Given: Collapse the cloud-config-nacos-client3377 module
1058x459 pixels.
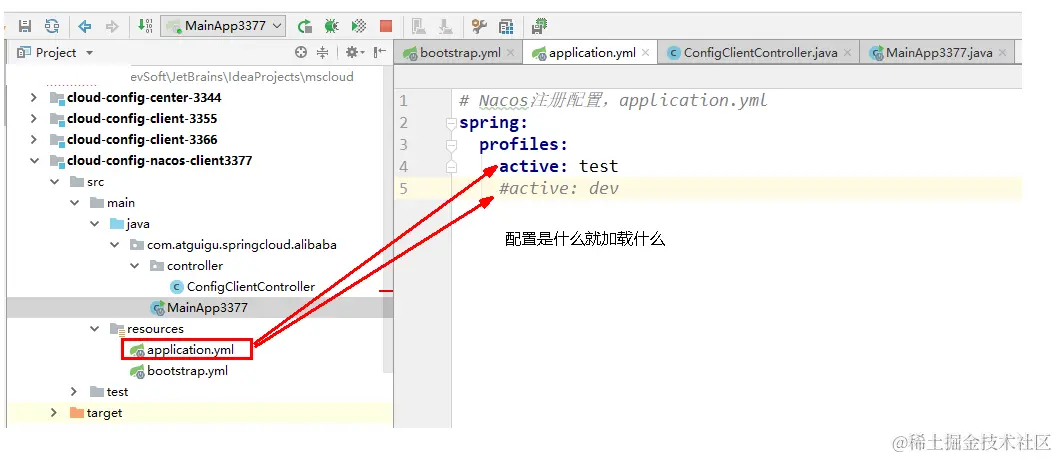Looking at the screenshot, I should coord(34,161).
